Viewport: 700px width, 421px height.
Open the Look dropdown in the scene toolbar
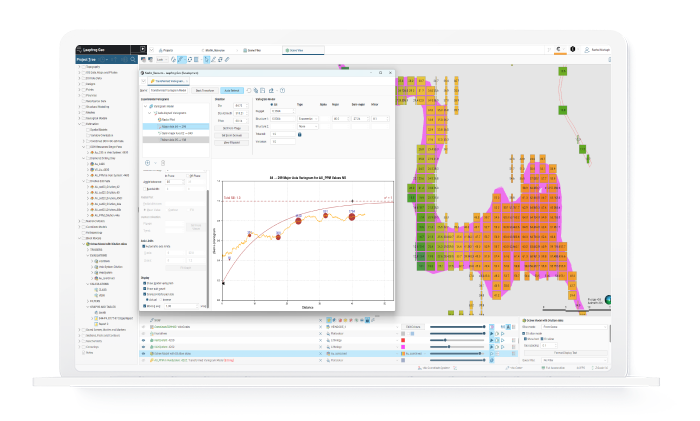162,60
